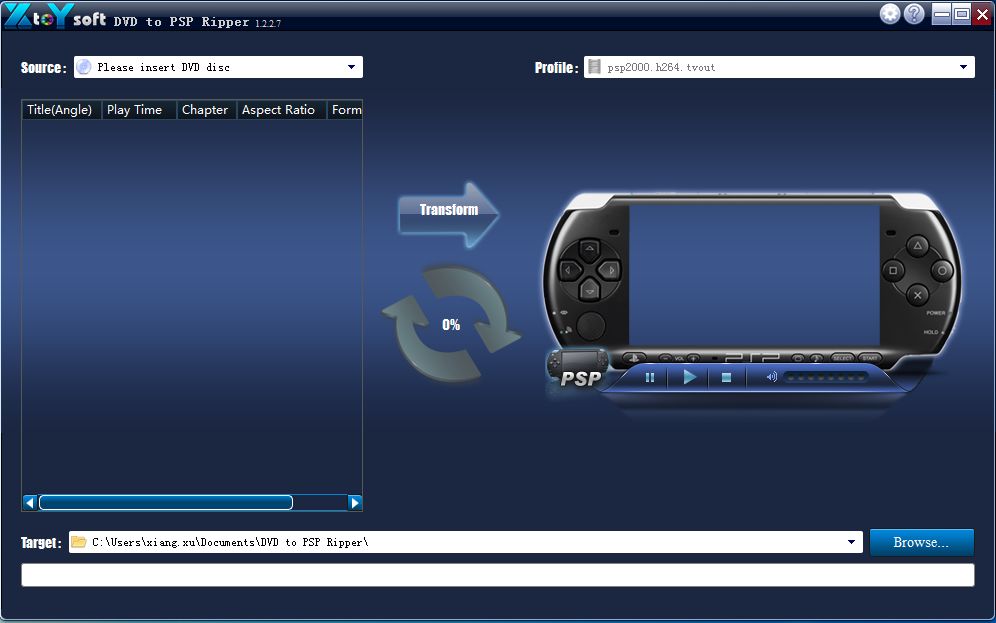Click the title list right scroll arrow
The width and height of the screenshot is (996, 623).
click(355, 503)
